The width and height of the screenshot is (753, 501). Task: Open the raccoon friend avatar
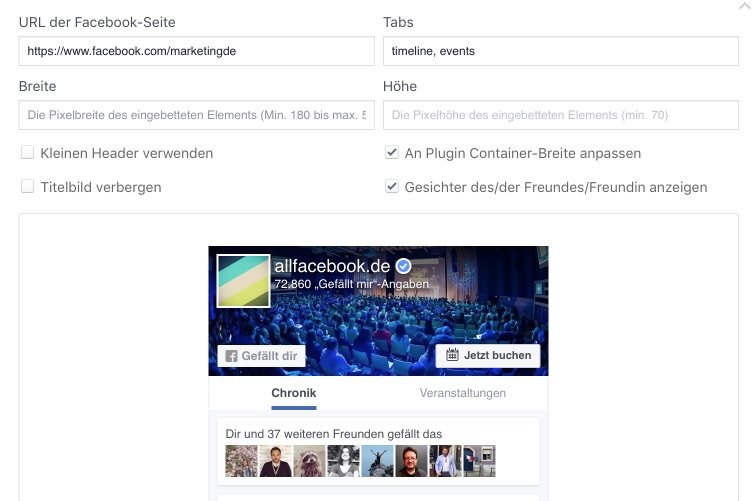pyautogui.click(x=309, y=461)
